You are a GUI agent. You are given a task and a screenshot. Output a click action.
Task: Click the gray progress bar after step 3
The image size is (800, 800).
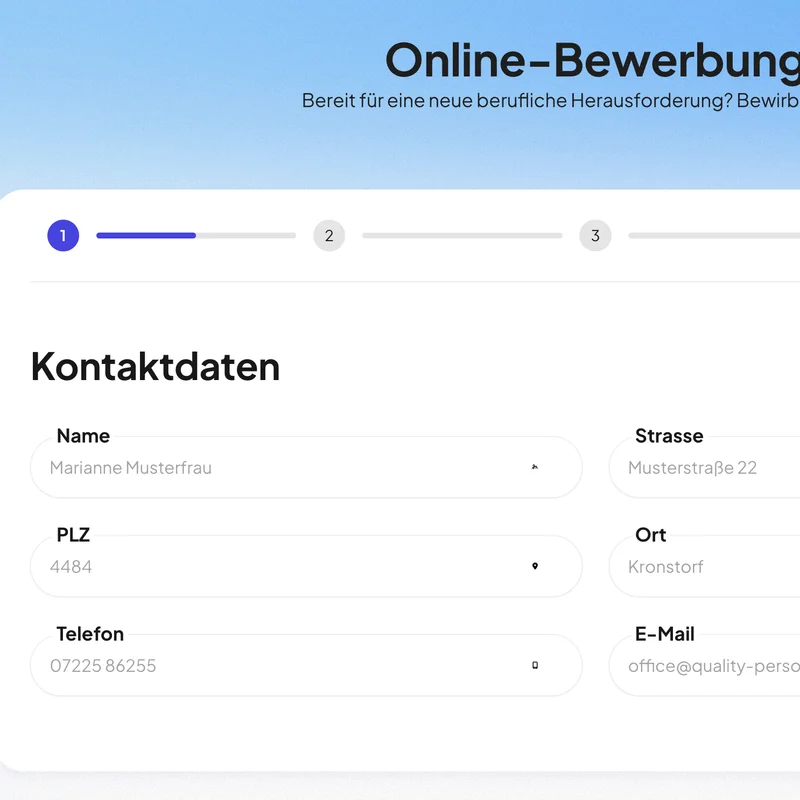pos(714,235)
